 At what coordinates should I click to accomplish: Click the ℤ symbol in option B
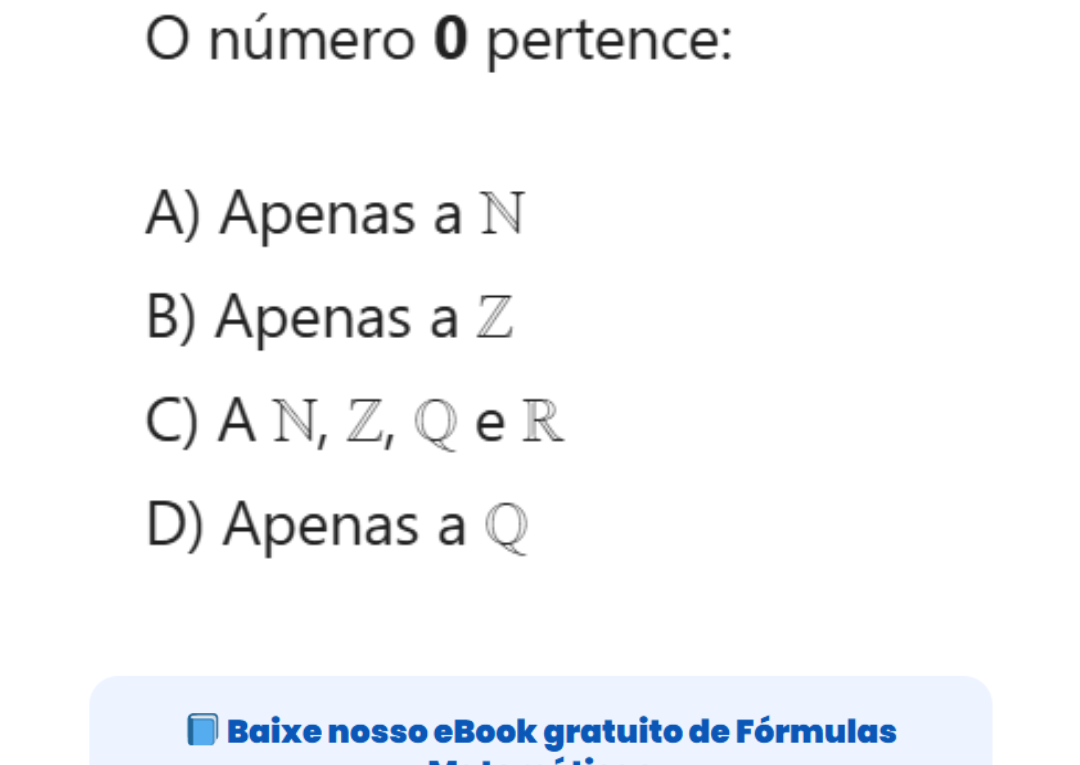point(496,318)
